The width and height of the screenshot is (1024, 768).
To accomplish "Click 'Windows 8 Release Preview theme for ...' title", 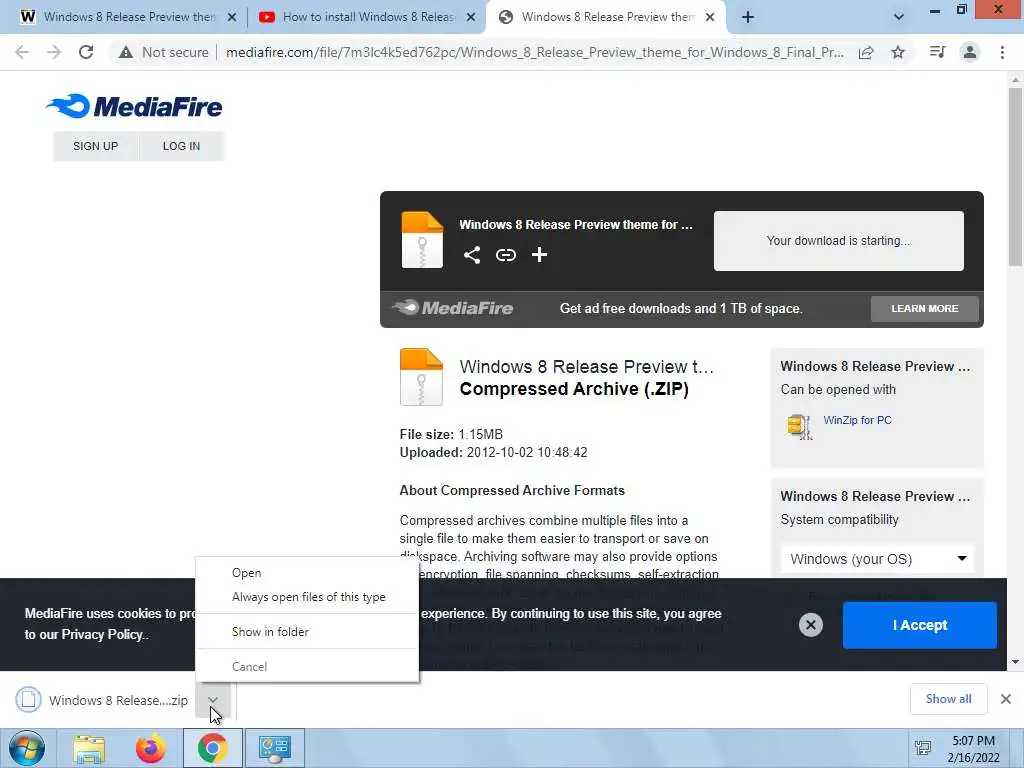I will [x=575, y=225].
